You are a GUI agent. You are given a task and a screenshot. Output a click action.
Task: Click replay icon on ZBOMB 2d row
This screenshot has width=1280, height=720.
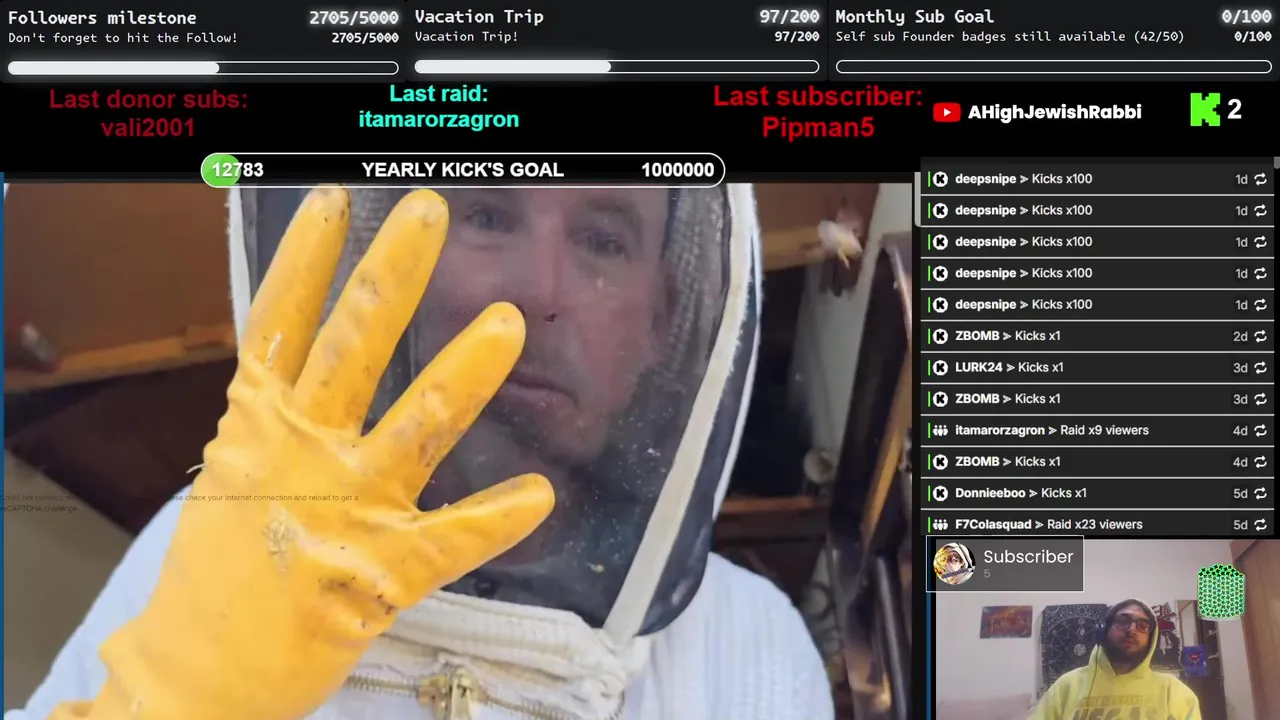pyautogui.click(x=1260, y=336)
